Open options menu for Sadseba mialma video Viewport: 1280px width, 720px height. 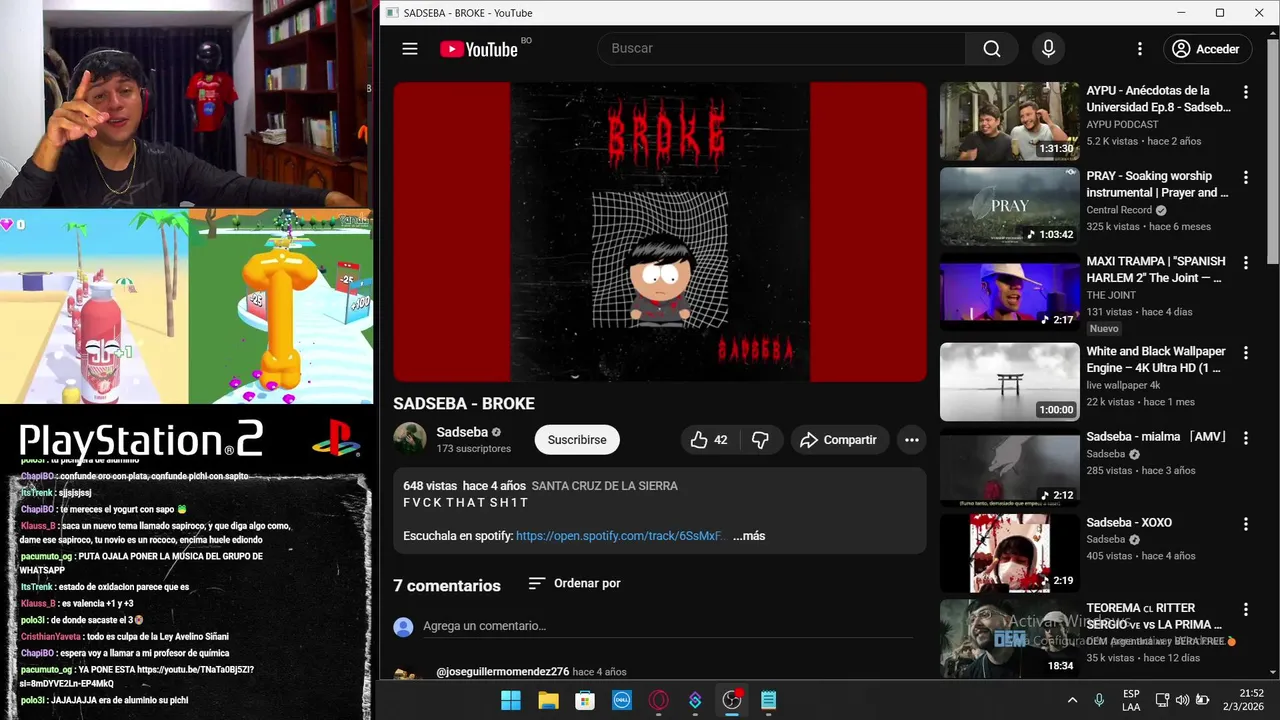point(1246,438)
